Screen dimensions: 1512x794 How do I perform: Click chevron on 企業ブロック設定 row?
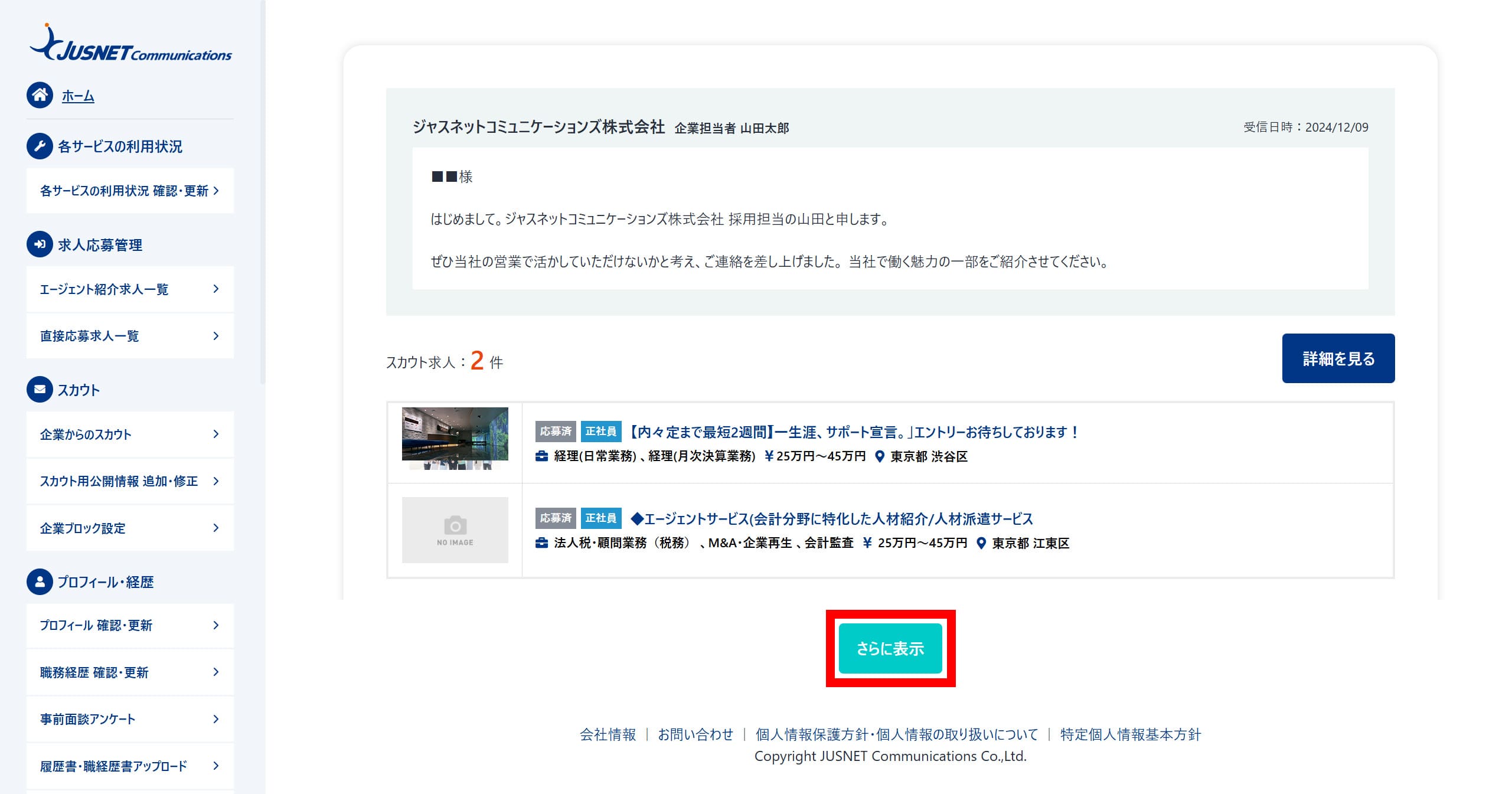pos(215,528)
